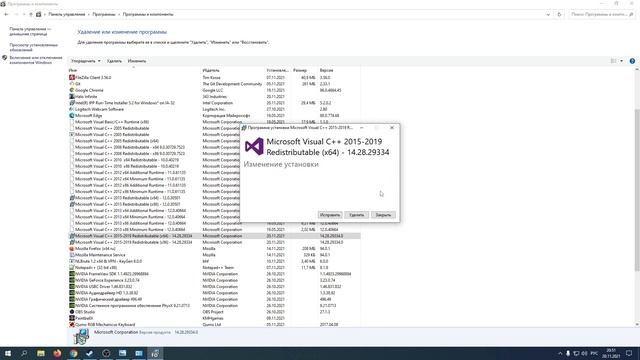Click the taskbar clock and date
Image resolution: width=640 pixels, height=360 pixels.
click(611, 353)
